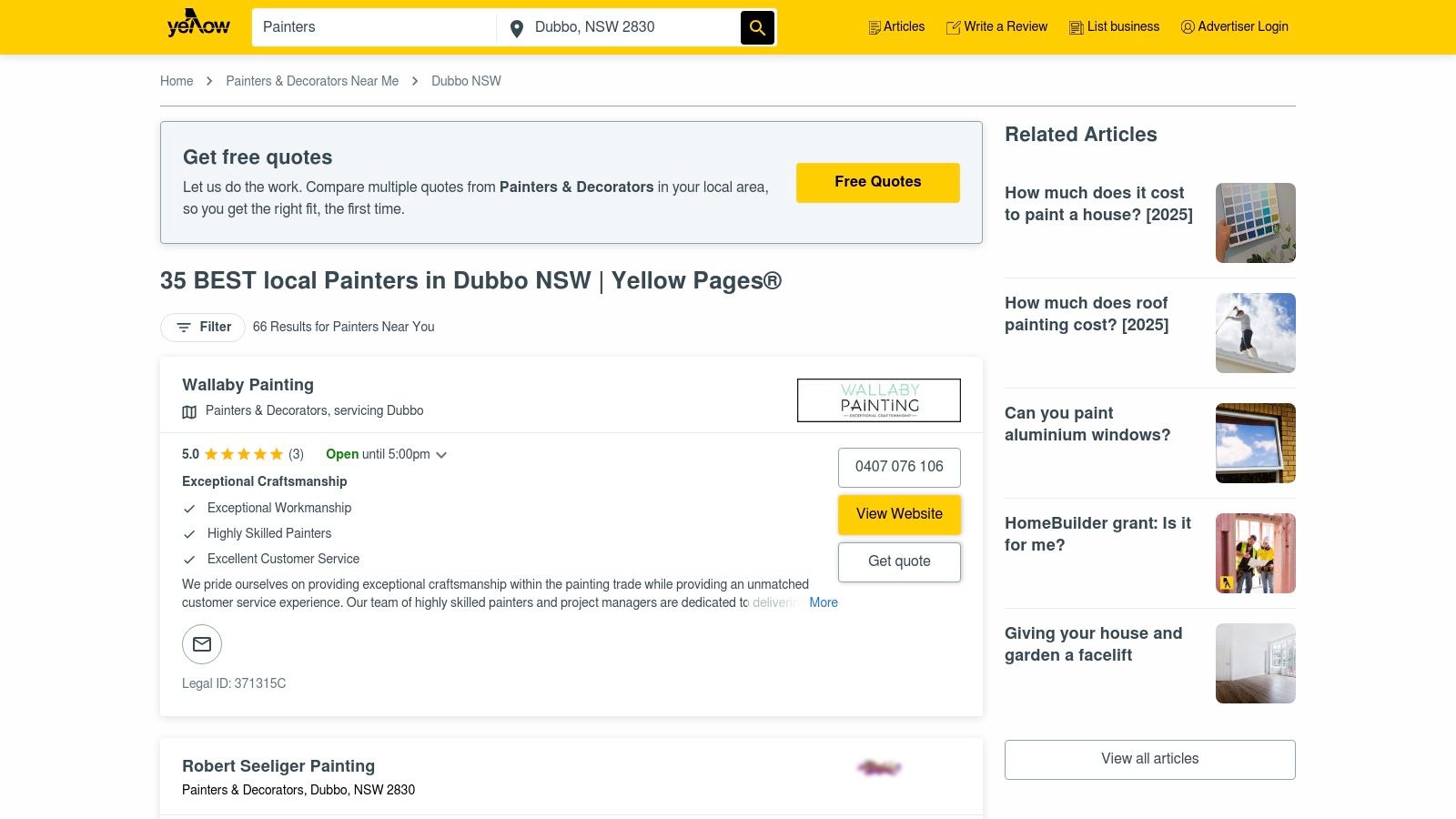Screen dimensions: 1456x819
Task: Go to Home in the breadcrumb
Action: [x=177, y=81]
